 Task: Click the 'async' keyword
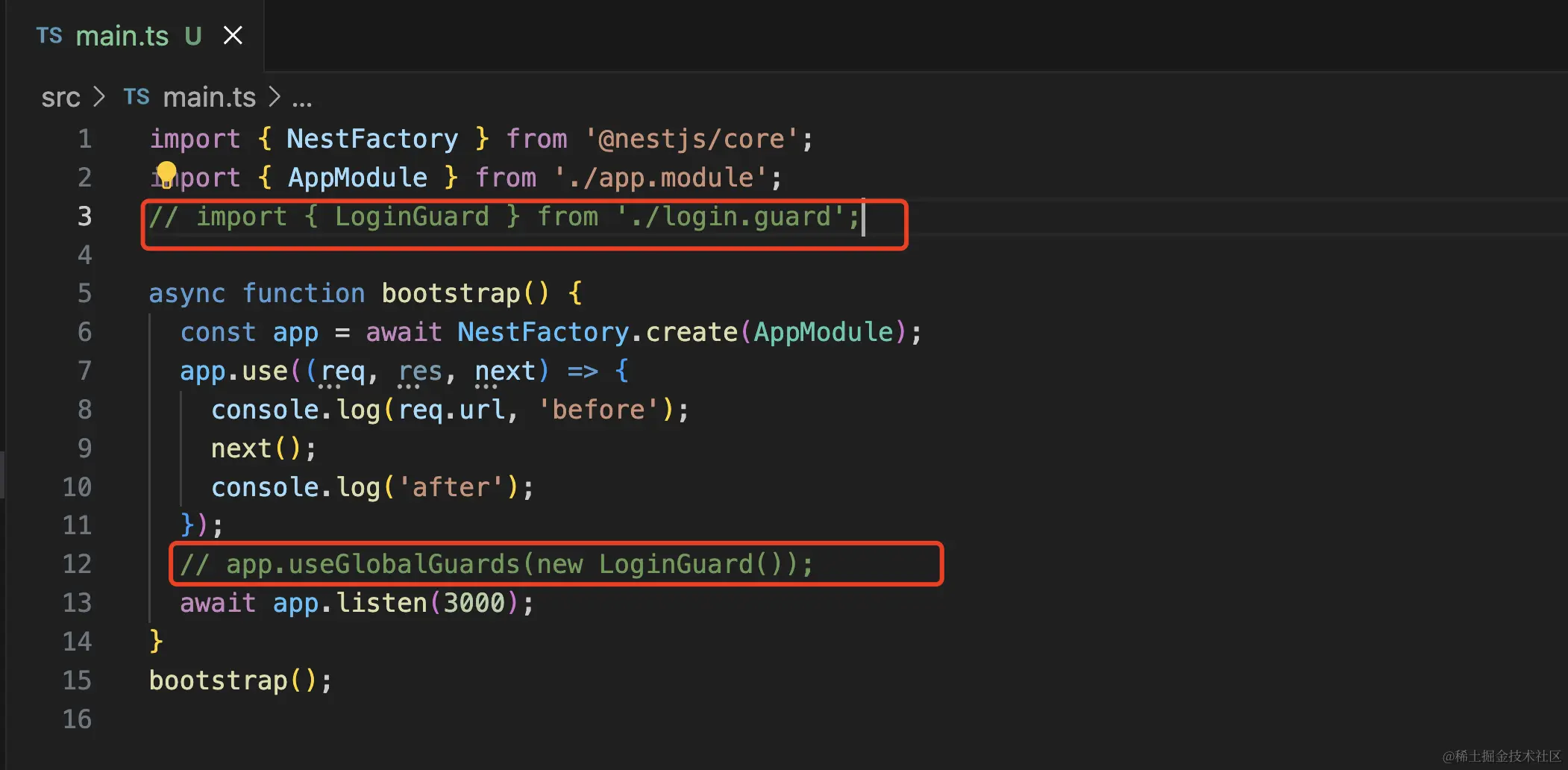tap(186, 294)
